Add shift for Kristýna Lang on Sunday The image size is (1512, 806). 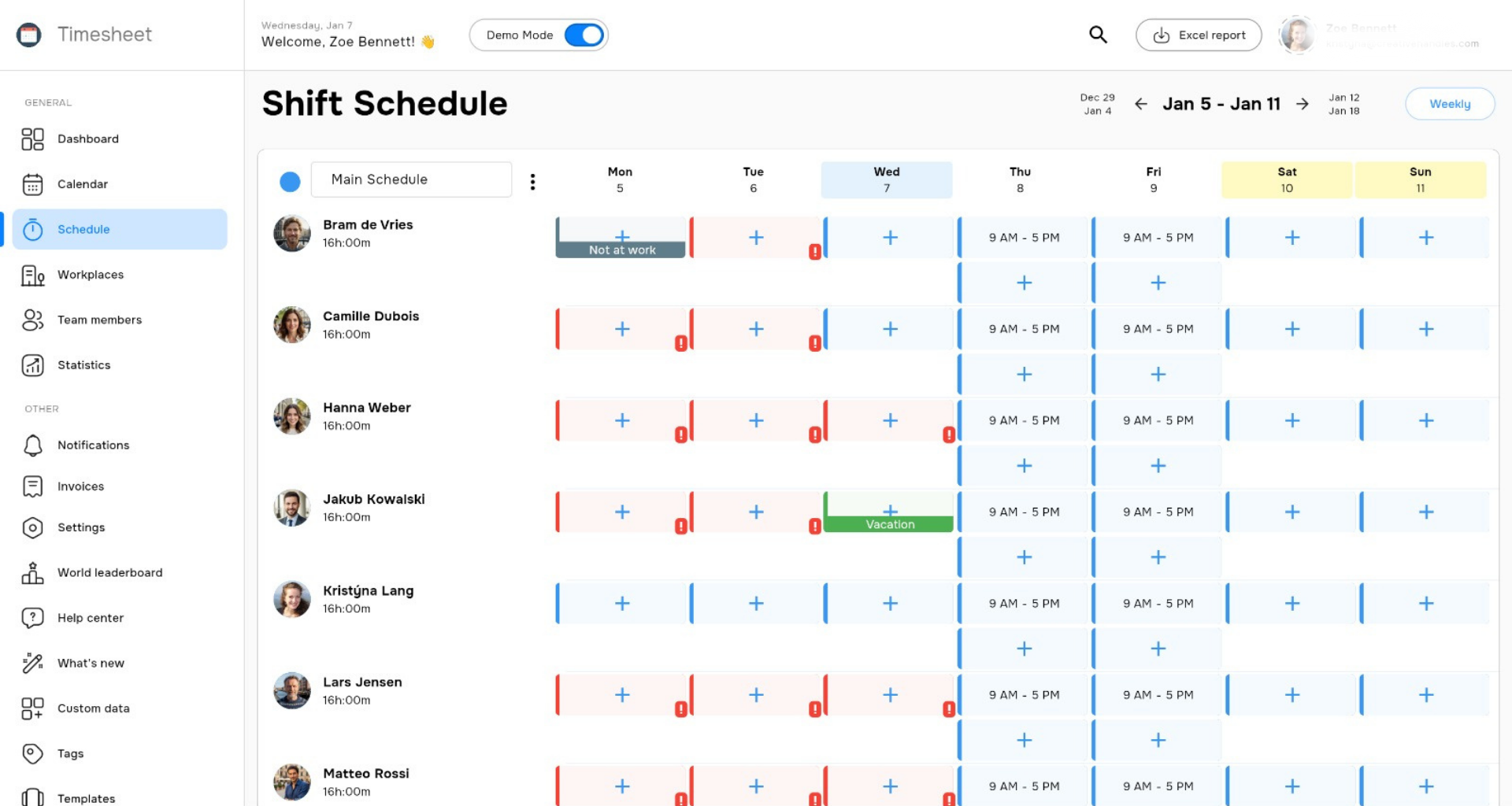[1426, 604]
